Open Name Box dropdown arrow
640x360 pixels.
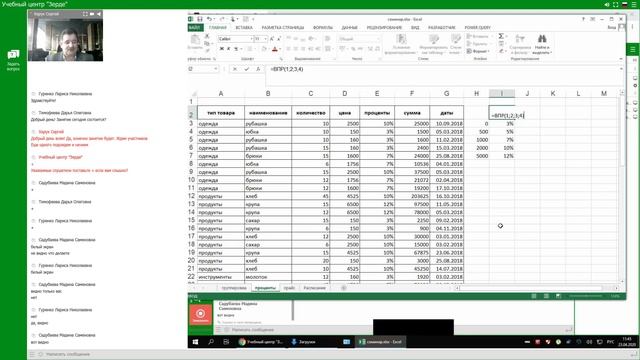click(x=216, y=69)
